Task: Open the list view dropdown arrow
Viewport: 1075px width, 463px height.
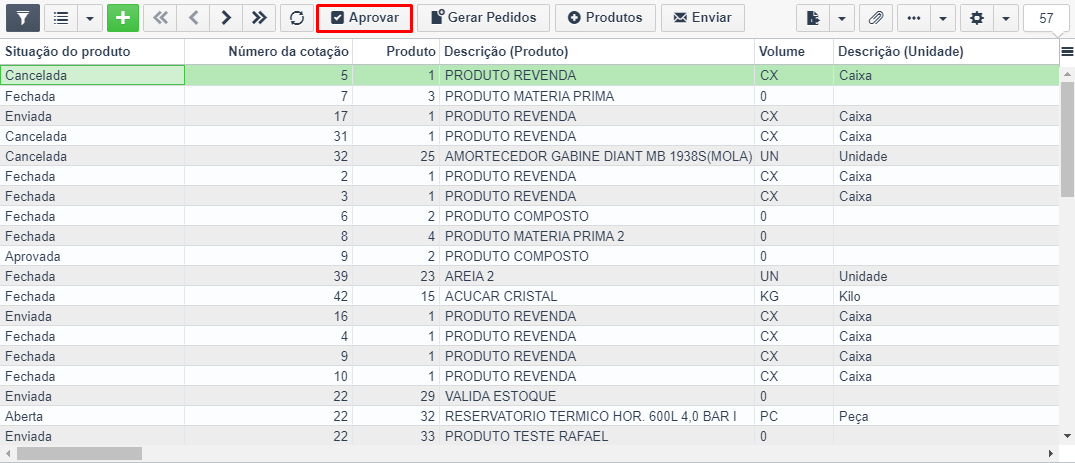Action: pos(90,18)
